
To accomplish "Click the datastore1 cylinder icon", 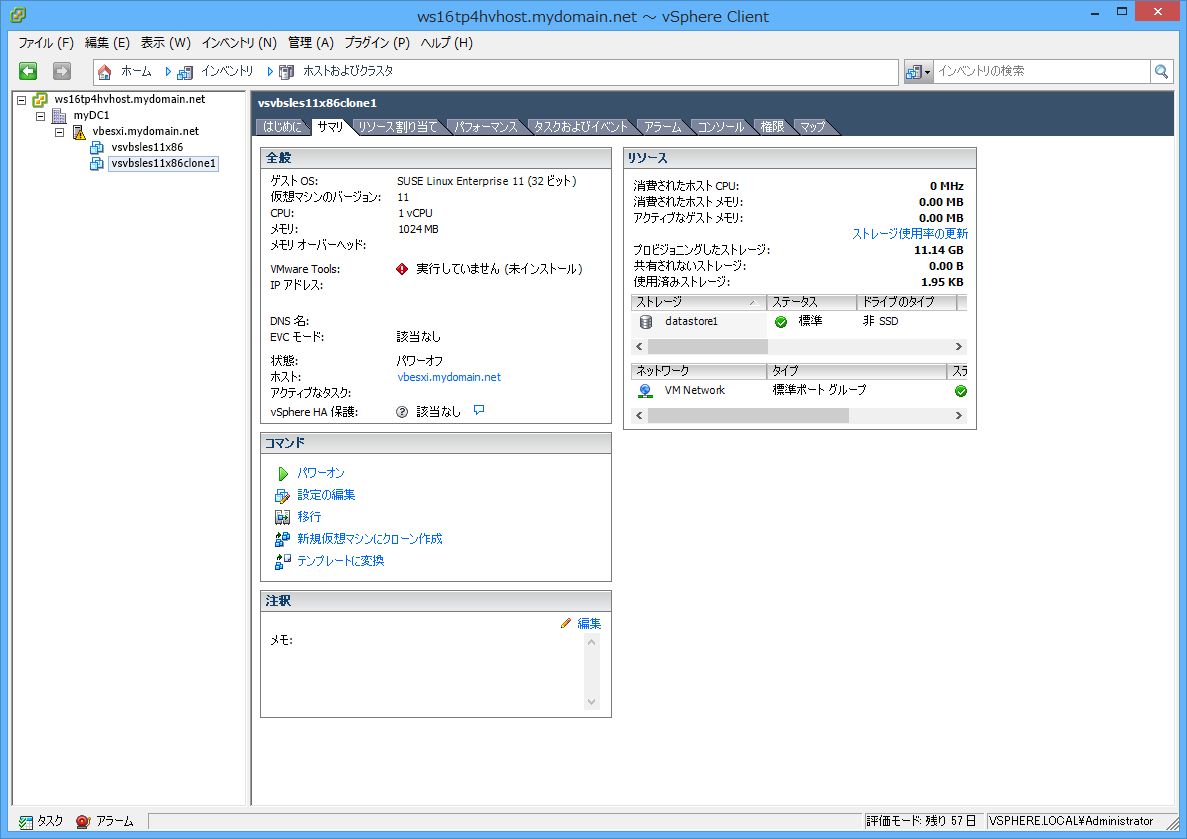I will click(646, 322).
